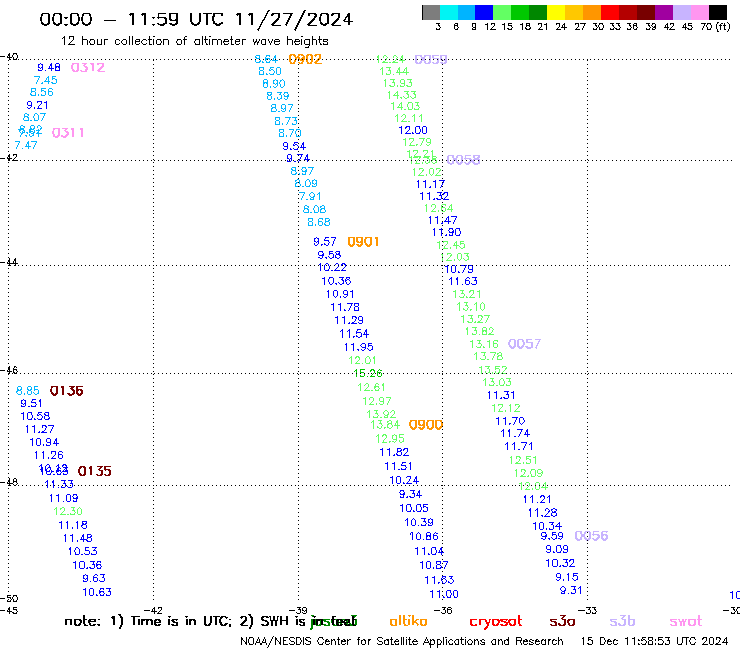Select the purple swatch in the color scale

coord(664,12)
